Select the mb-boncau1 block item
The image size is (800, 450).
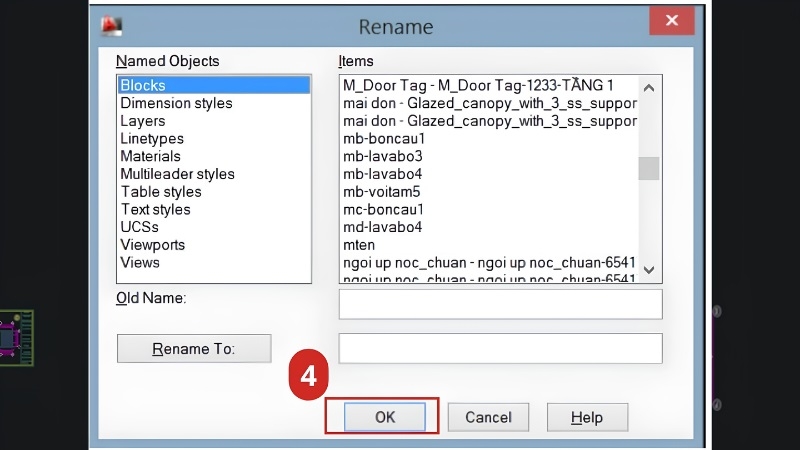pyautogui.click(x=384, y=139)
